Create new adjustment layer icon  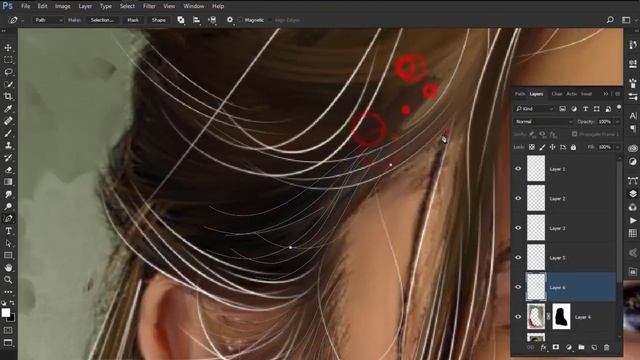pos(569,347)
